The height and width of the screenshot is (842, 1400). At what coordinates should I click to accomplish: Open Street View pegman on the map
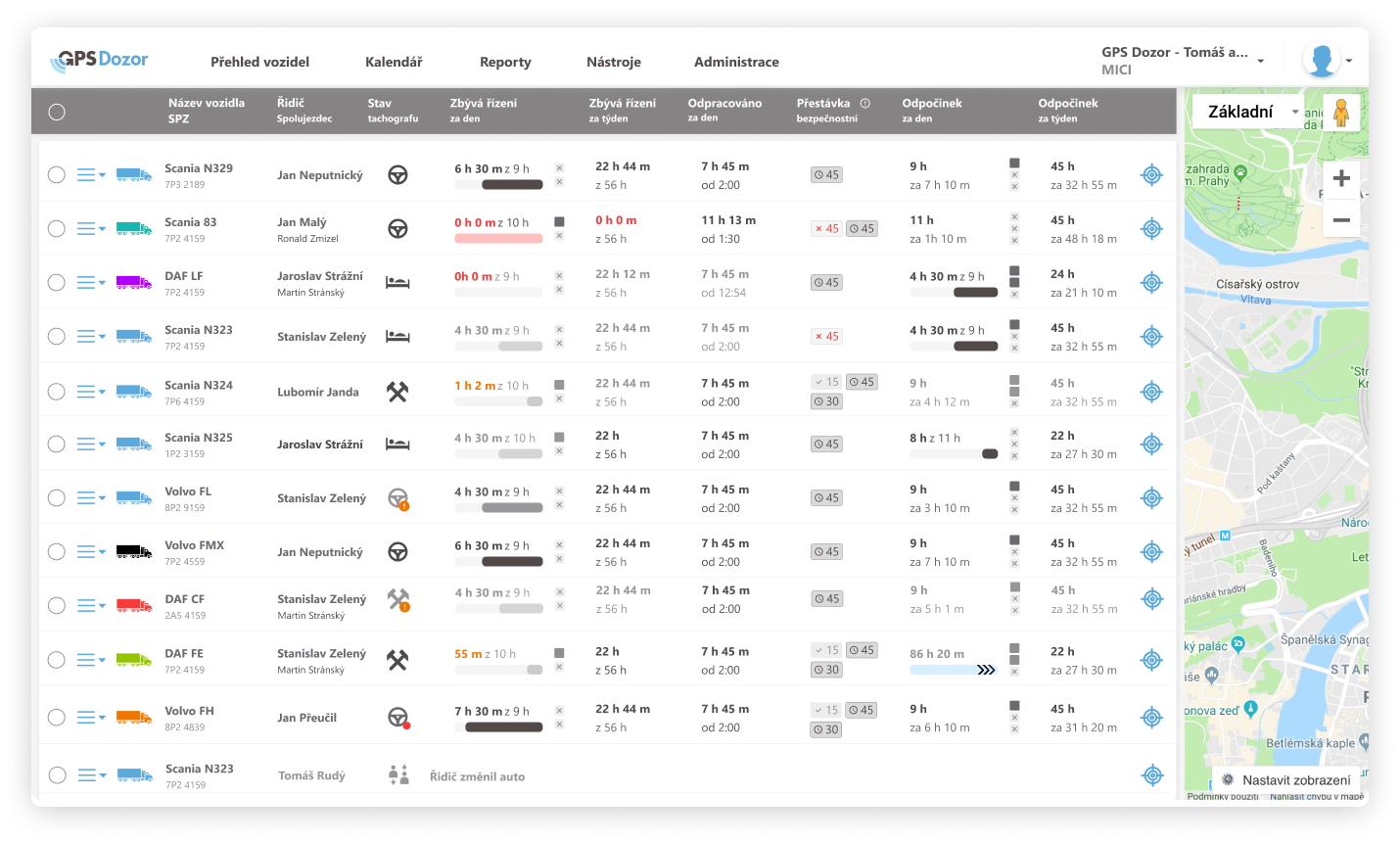click(x=1341, y=112)
